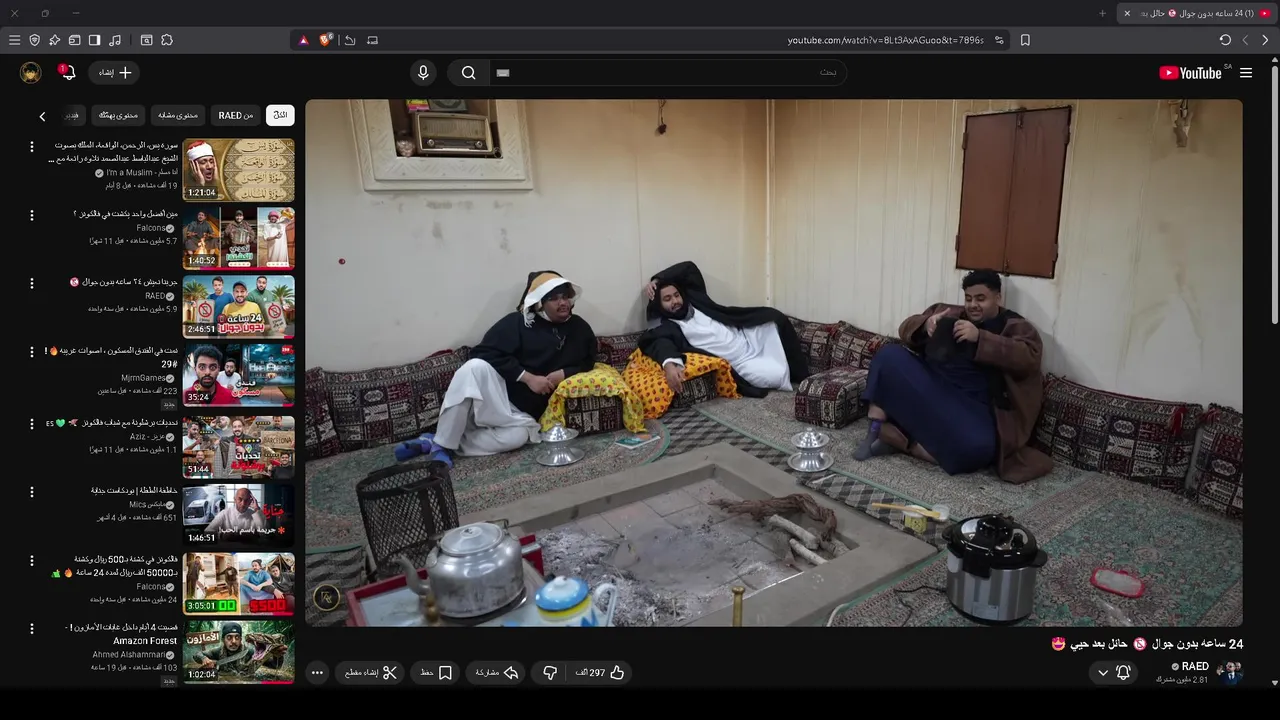This screenshot has height=720, width=1280.
Task: Open the Brave VPN shield icon
Action: point(35,40)
